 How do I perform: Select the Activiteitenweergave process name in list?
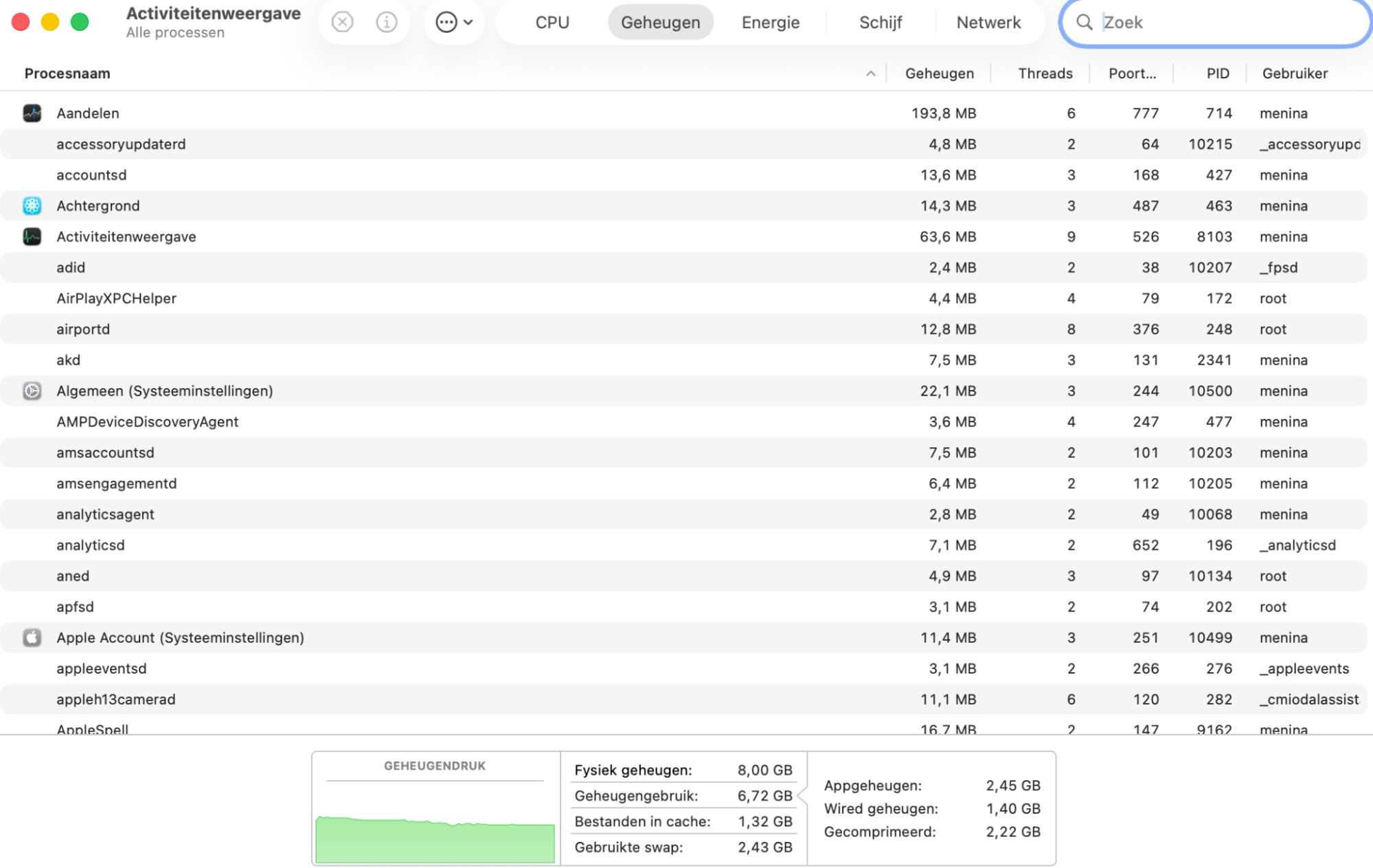(126, 237)
